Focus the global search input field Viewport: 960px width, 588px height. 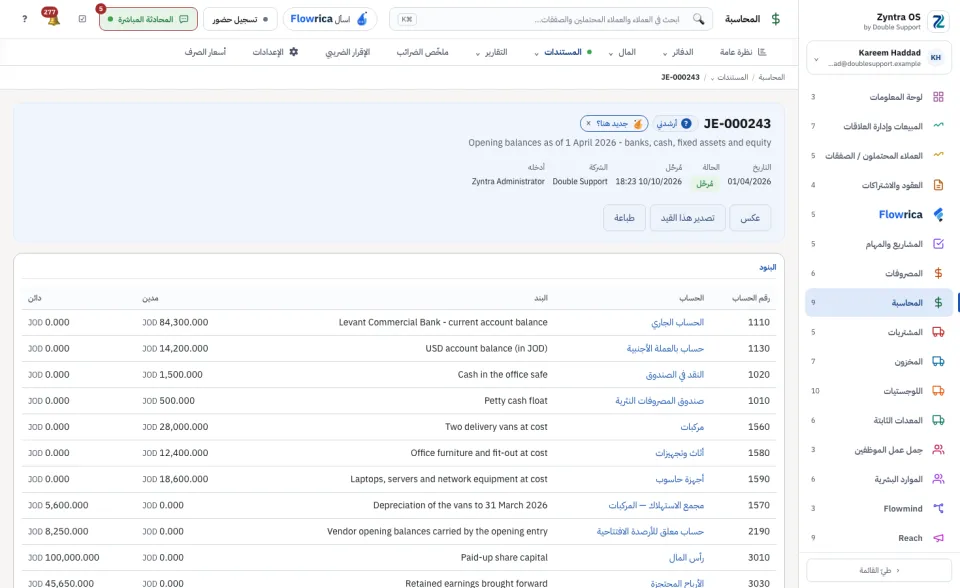point(551,19)
